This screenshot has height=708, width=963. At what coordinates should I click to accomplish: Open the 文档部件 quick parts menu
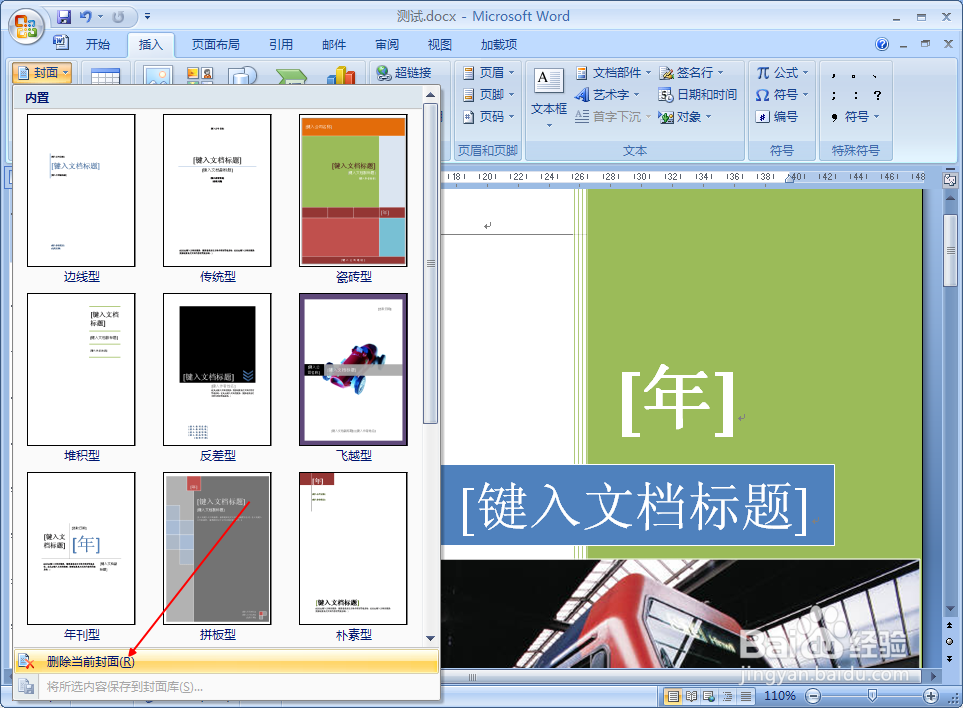tap(613, 72)
